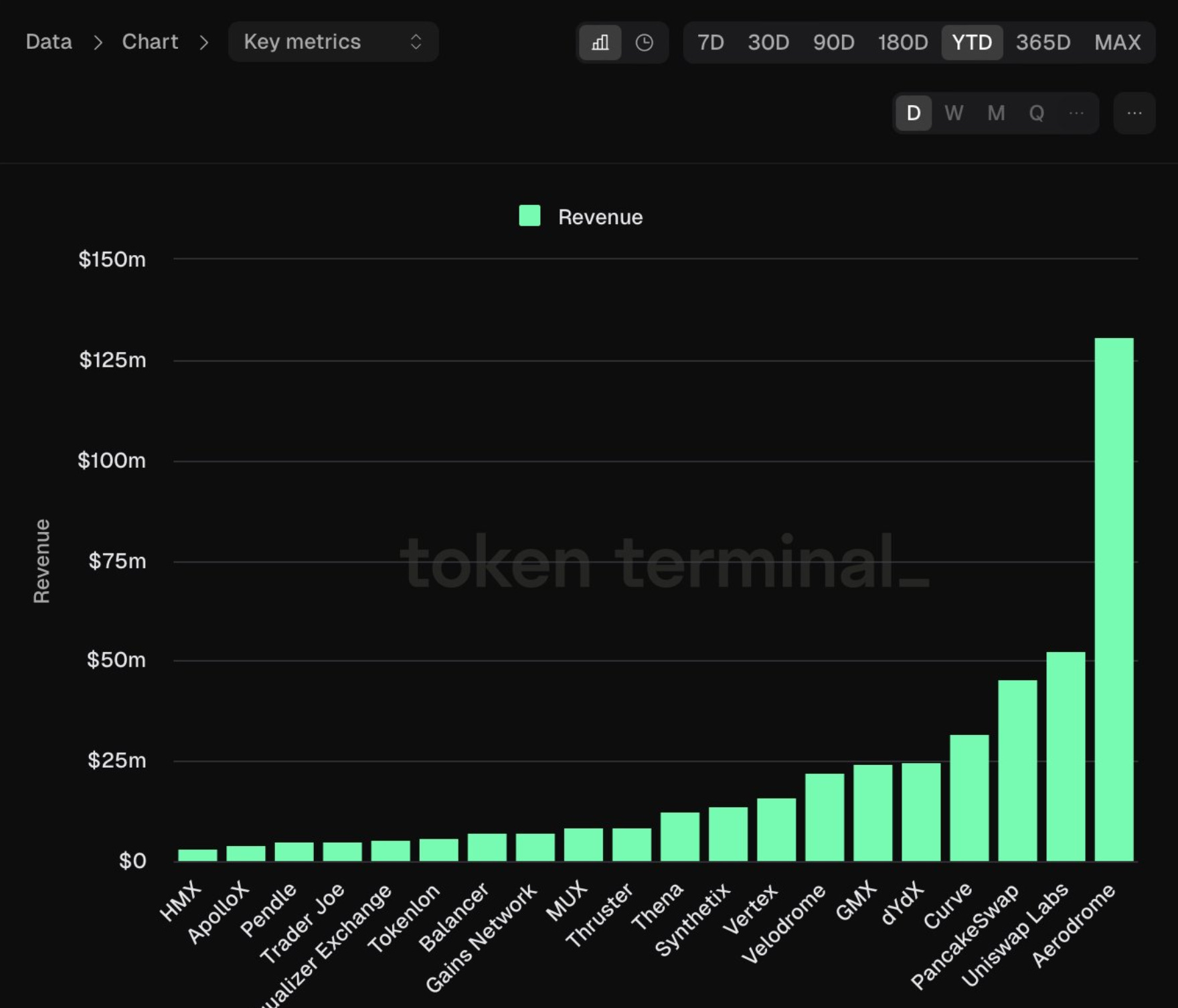
Task: Select the 90D time range
Action: click(x=833, y=43)
